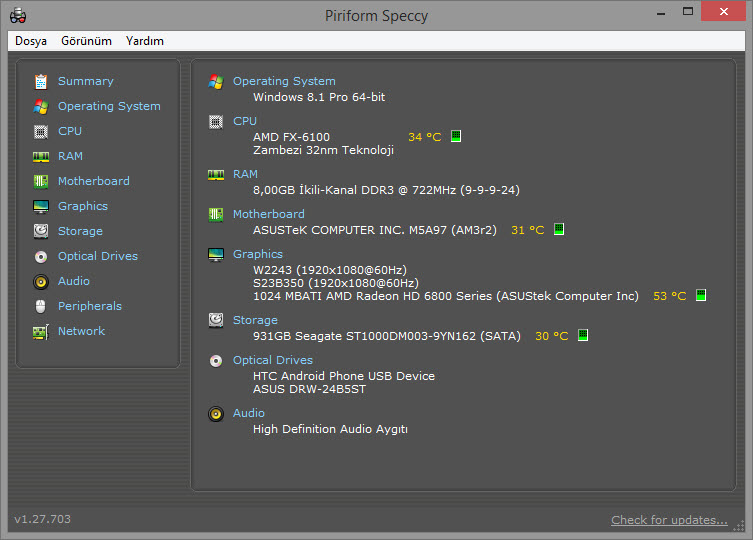Click the Storage disk icon in main panel
Screen dimensions: 753x540
coord(216,320)
